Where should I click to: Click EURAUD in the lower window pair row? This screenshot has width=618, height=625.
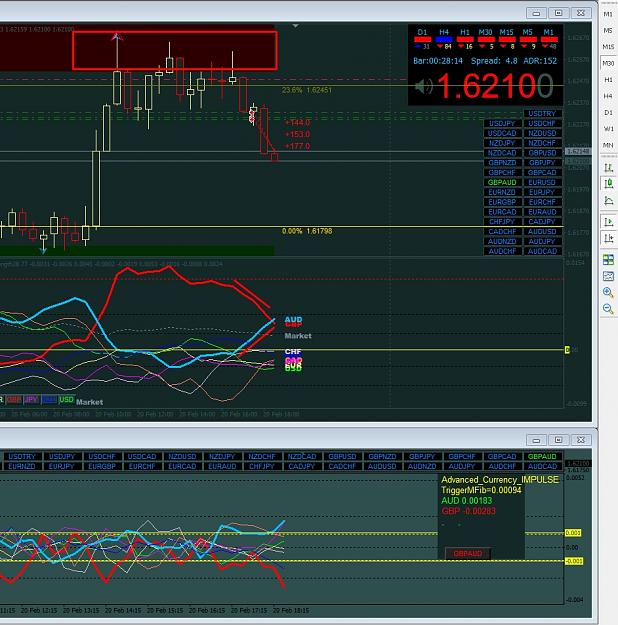tap(222, 466)
